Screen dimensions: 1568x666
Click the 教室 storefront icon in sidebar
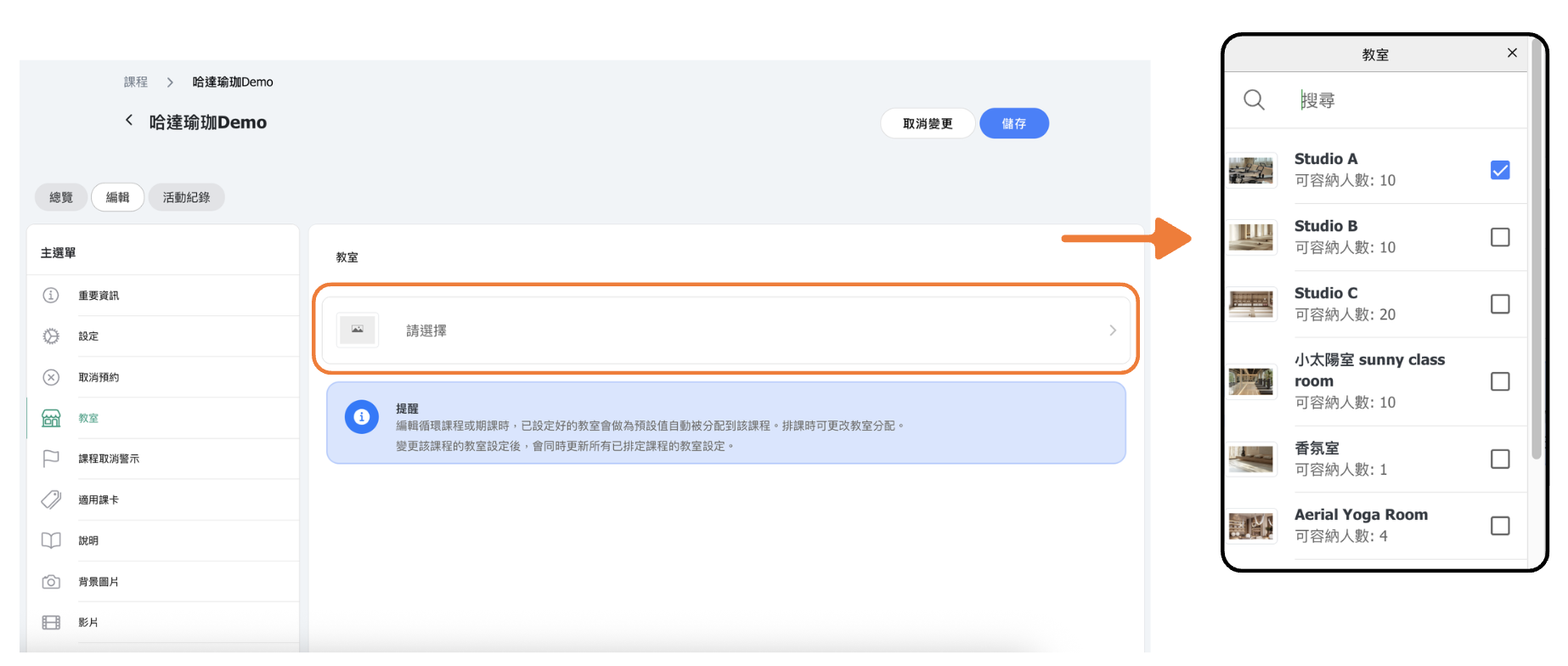coord(51,418)
